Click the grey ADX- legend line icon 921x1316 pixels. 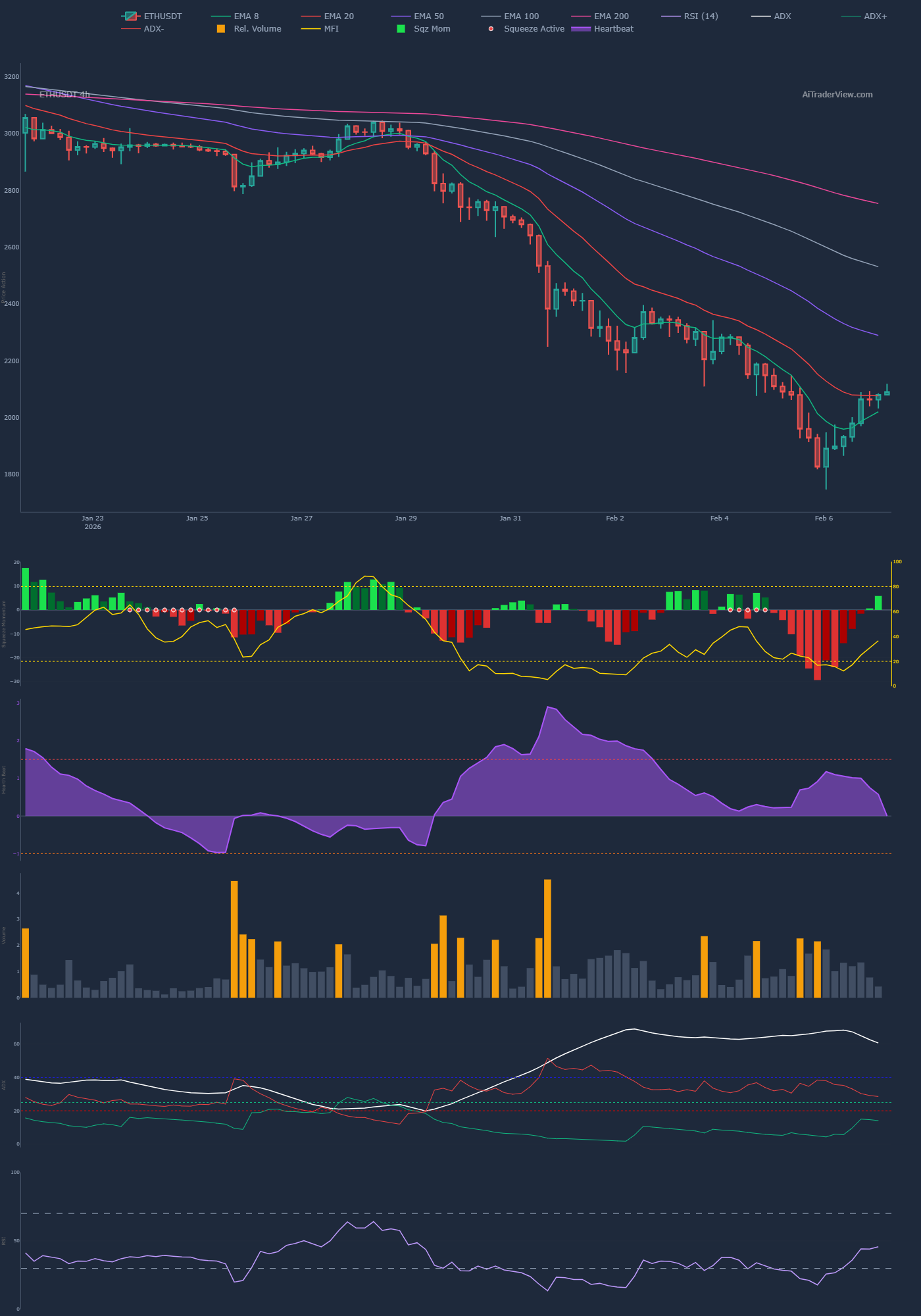[x=131, y=29]
